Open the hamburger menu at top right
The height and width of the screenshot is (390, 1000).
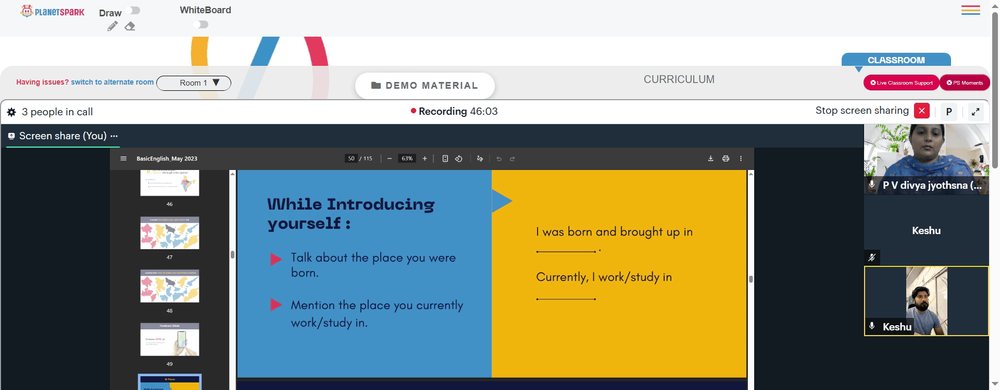[971, 10]
